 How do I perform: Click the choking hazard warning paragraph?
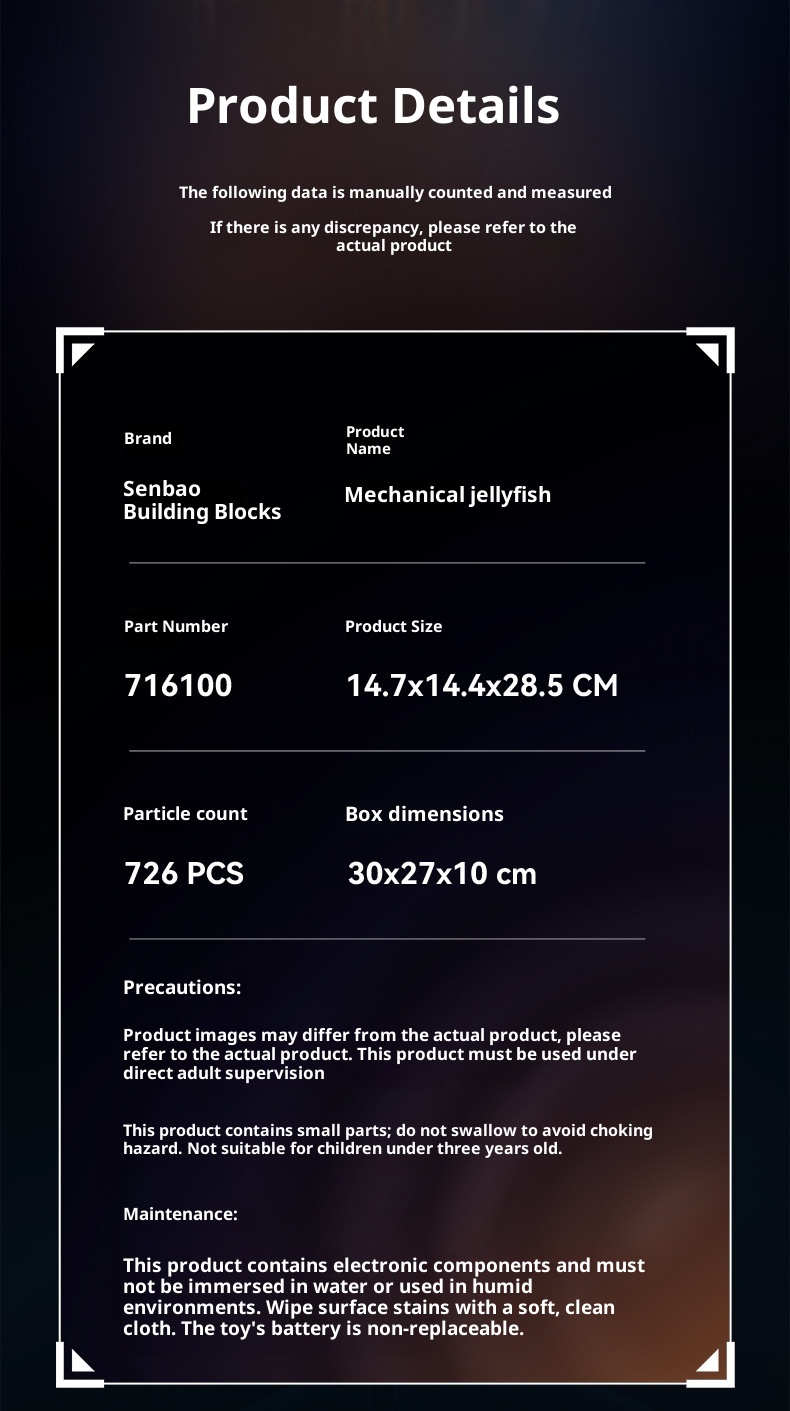(x=387, y=1139)
